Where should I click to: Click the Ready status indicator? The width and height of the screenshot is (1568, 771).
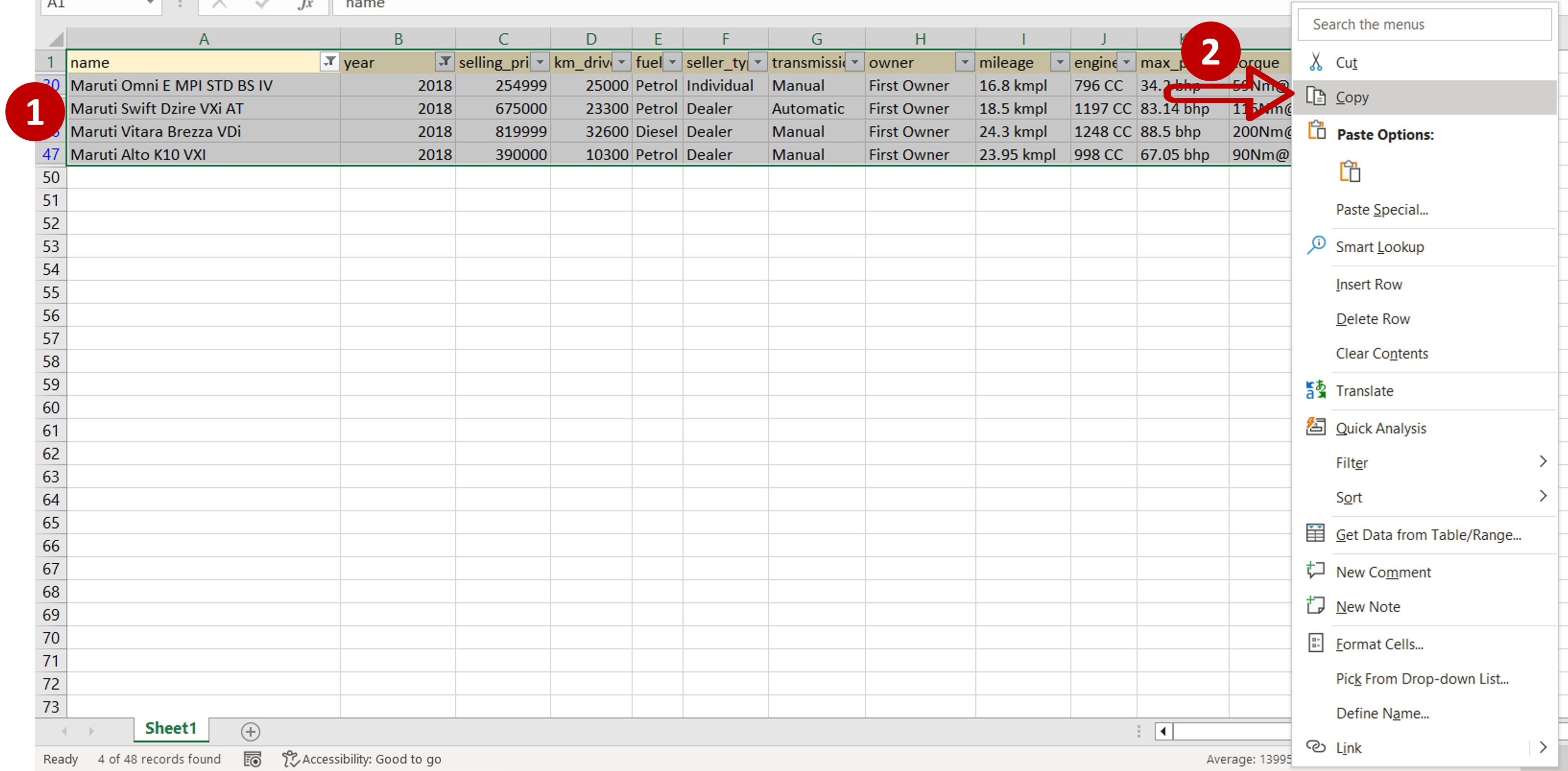(61, 759)
